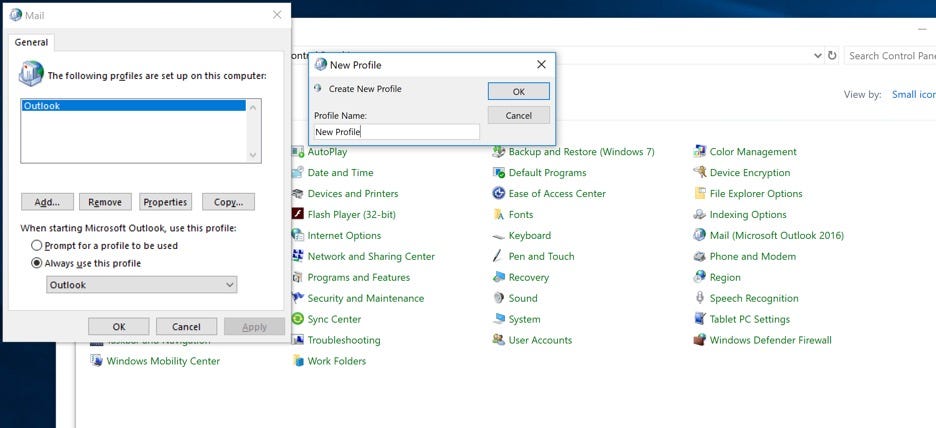Click the Search Control Panel box
Screen dimensions: 936x428
(x=889, y=56)
